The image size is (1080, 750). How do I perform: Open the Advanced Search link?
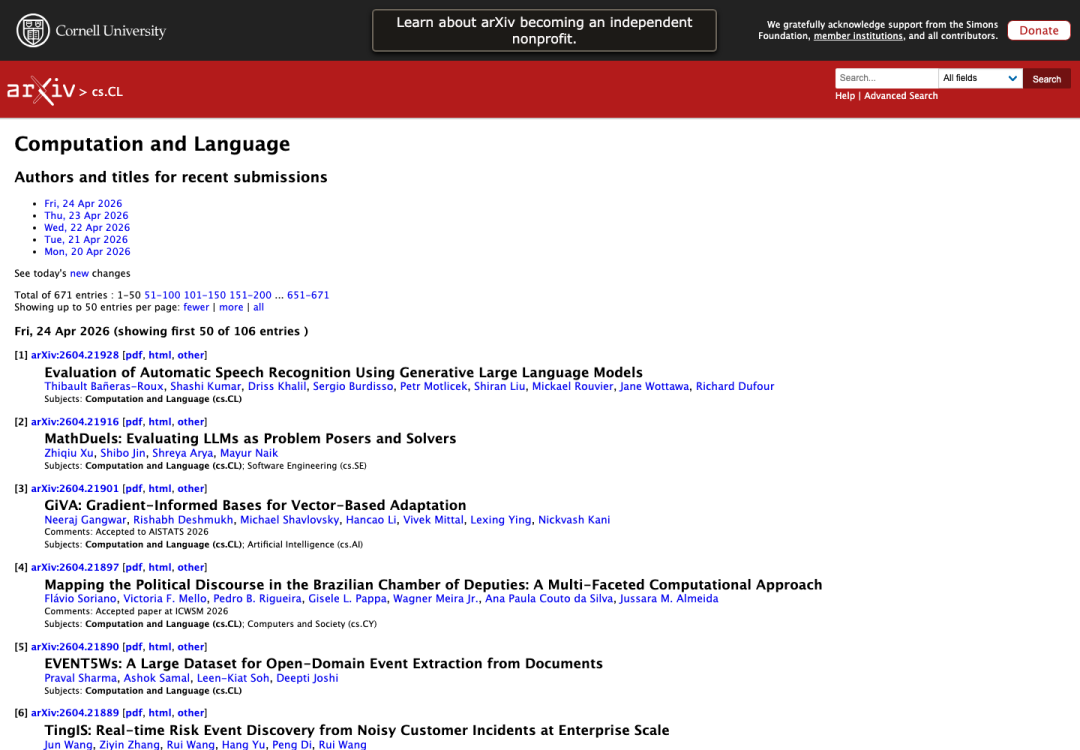click(x=900, y=96)
